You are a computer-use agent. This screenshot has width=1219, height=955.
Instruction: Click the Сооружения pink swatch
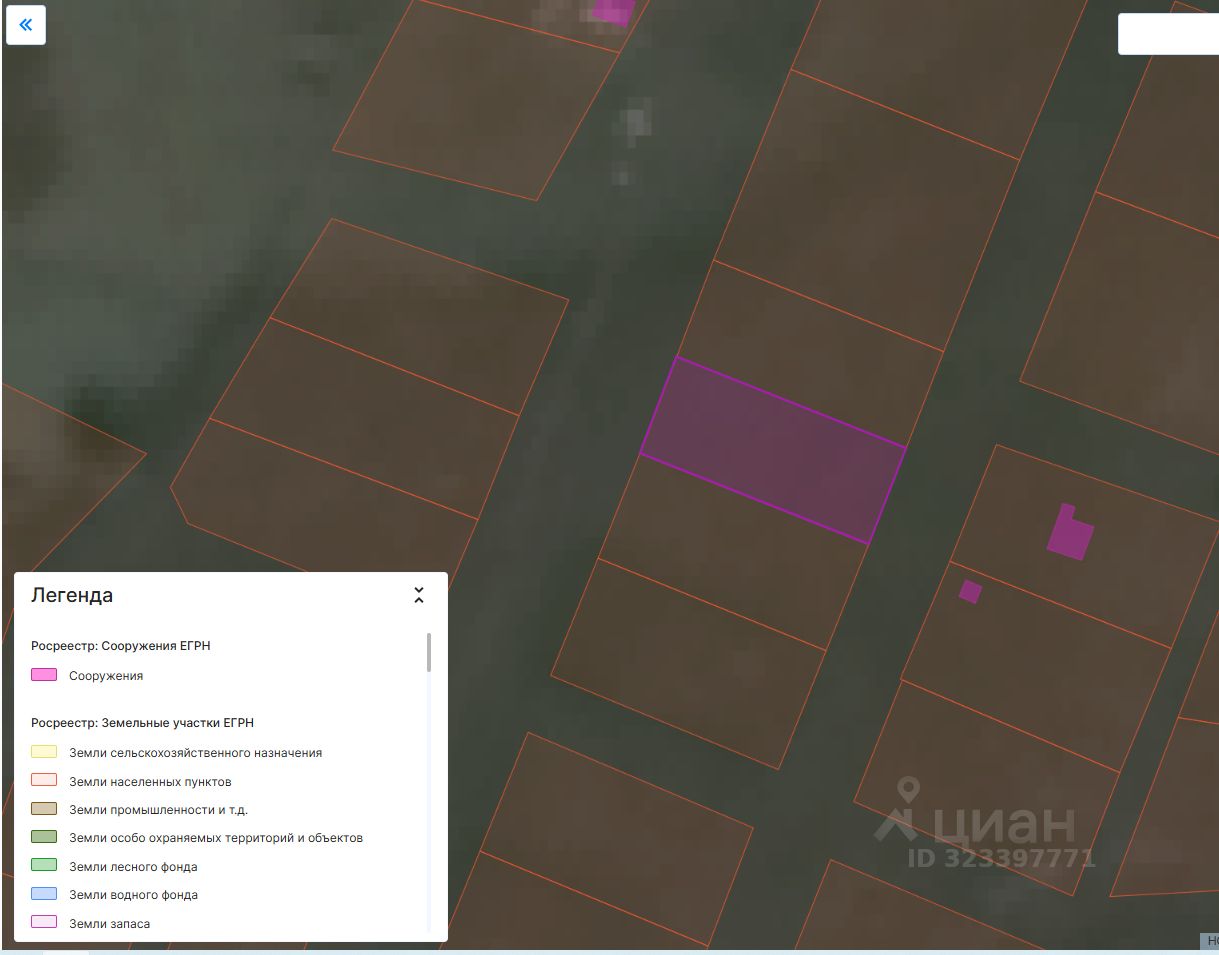click(x=44, y=675)
